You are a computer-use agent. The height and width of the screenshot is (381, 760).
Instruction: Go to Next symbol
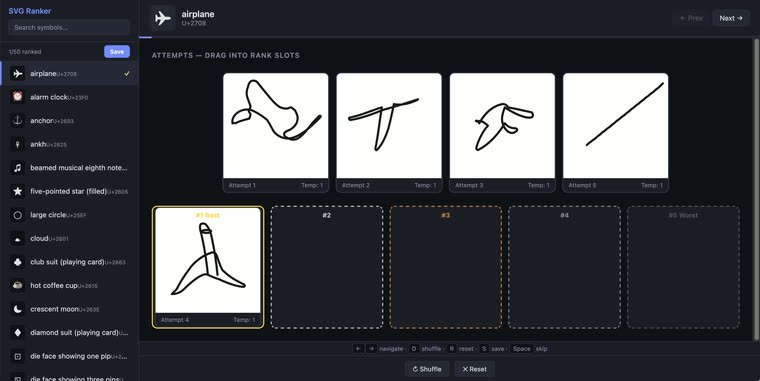(x=731, y=18)
